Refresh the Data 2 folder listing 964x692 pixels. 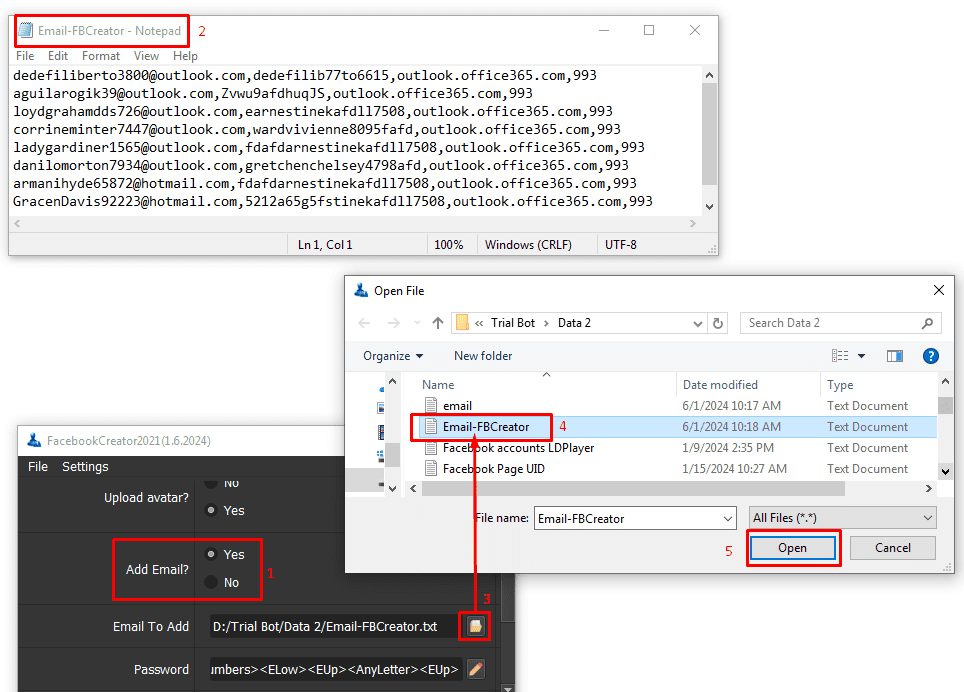tap(717, 323)
